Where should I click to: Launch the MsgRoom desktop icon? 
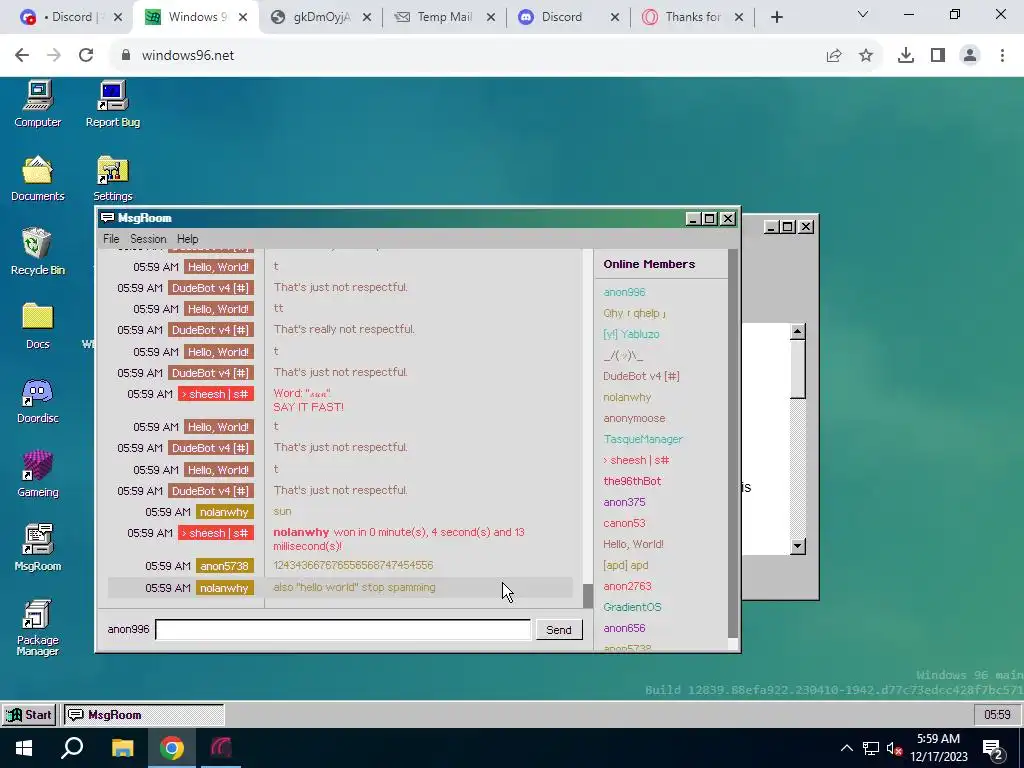click(x=37, y=548)
